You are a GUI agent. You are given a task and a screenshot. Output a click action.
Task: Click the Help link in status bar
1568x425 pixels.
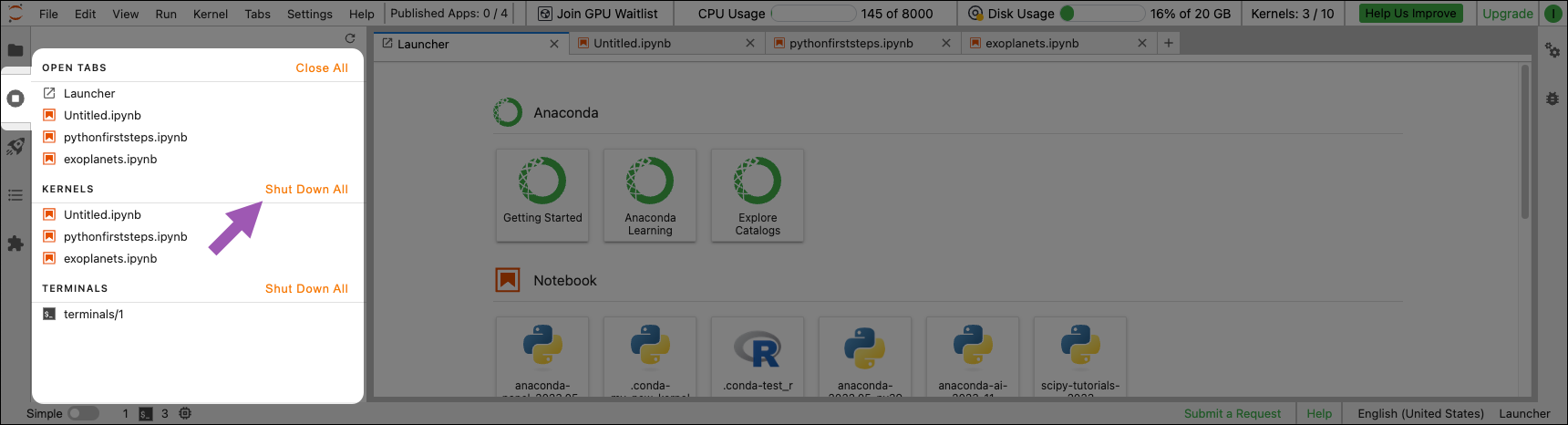(x=1319, y=413)
